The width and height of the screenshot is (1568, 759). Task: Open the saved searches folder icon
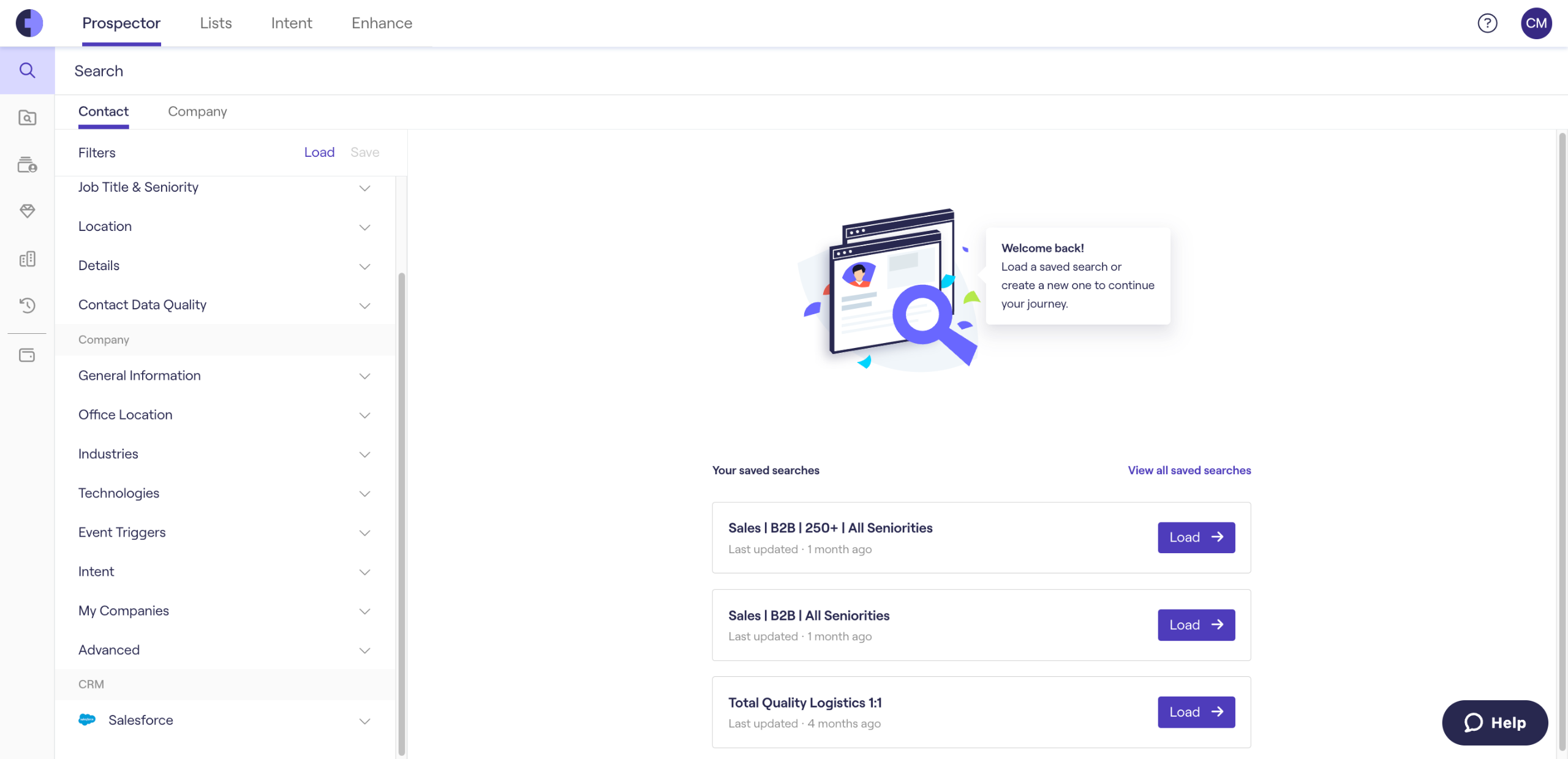click(x=27, y=118)
